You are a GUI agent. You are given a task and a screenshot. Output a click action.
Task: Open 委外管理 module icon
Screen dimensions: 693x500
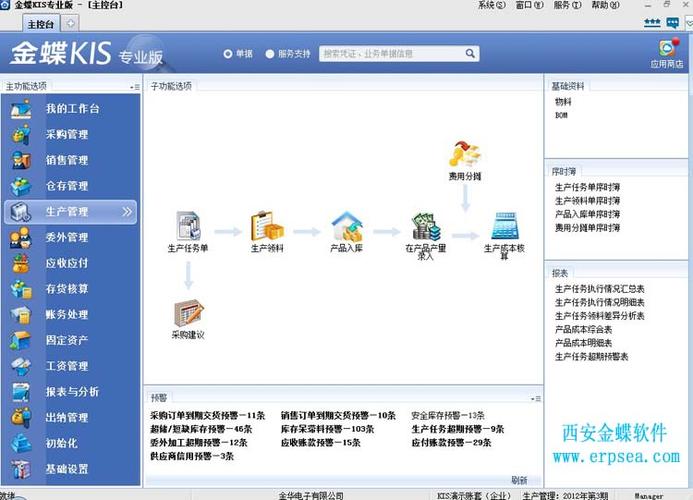pyautogui.click(x=21, y=237)
